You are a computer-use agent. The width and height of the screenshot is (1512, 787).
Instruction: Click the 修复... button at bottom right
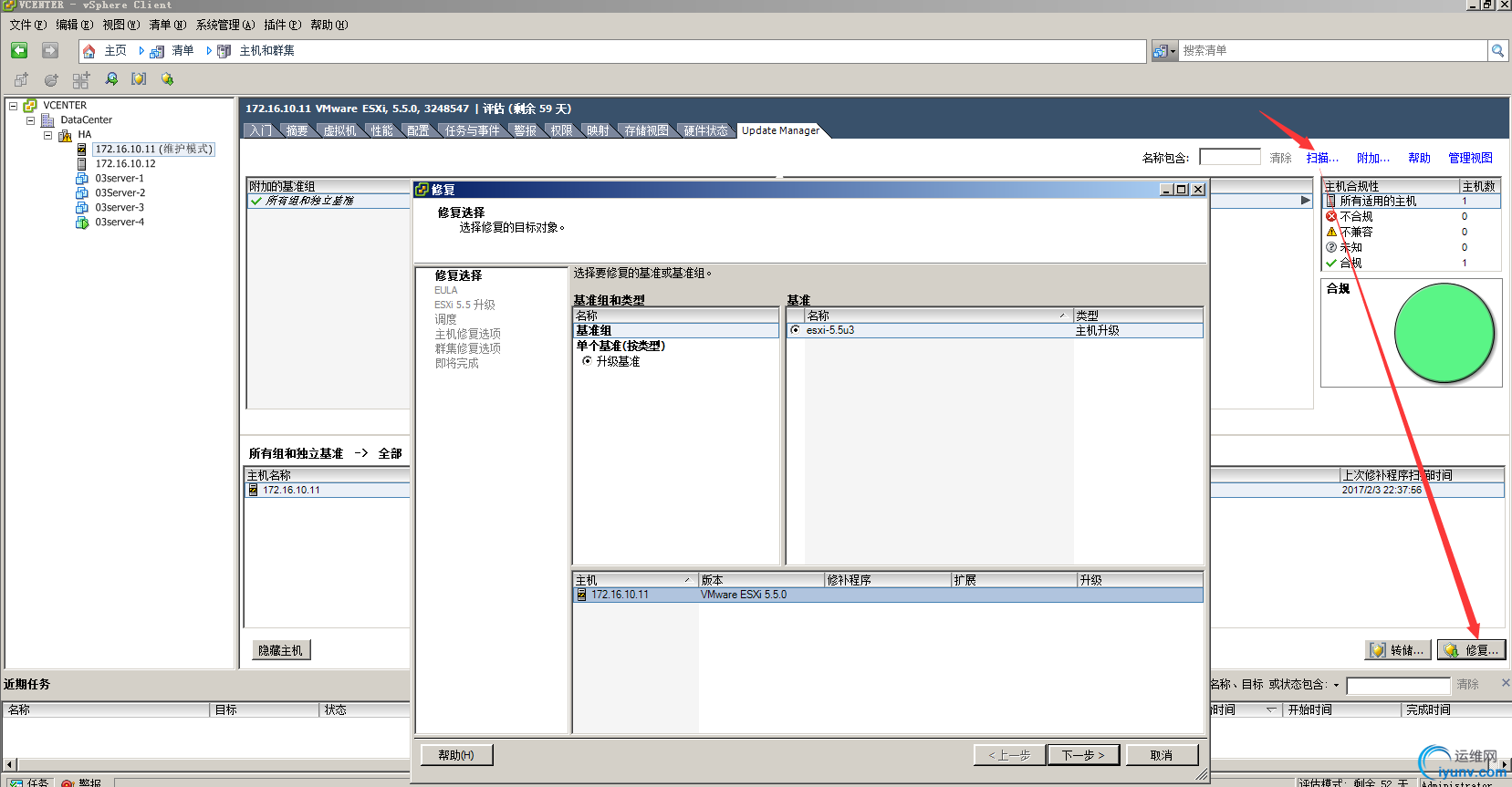[1471, 650]
